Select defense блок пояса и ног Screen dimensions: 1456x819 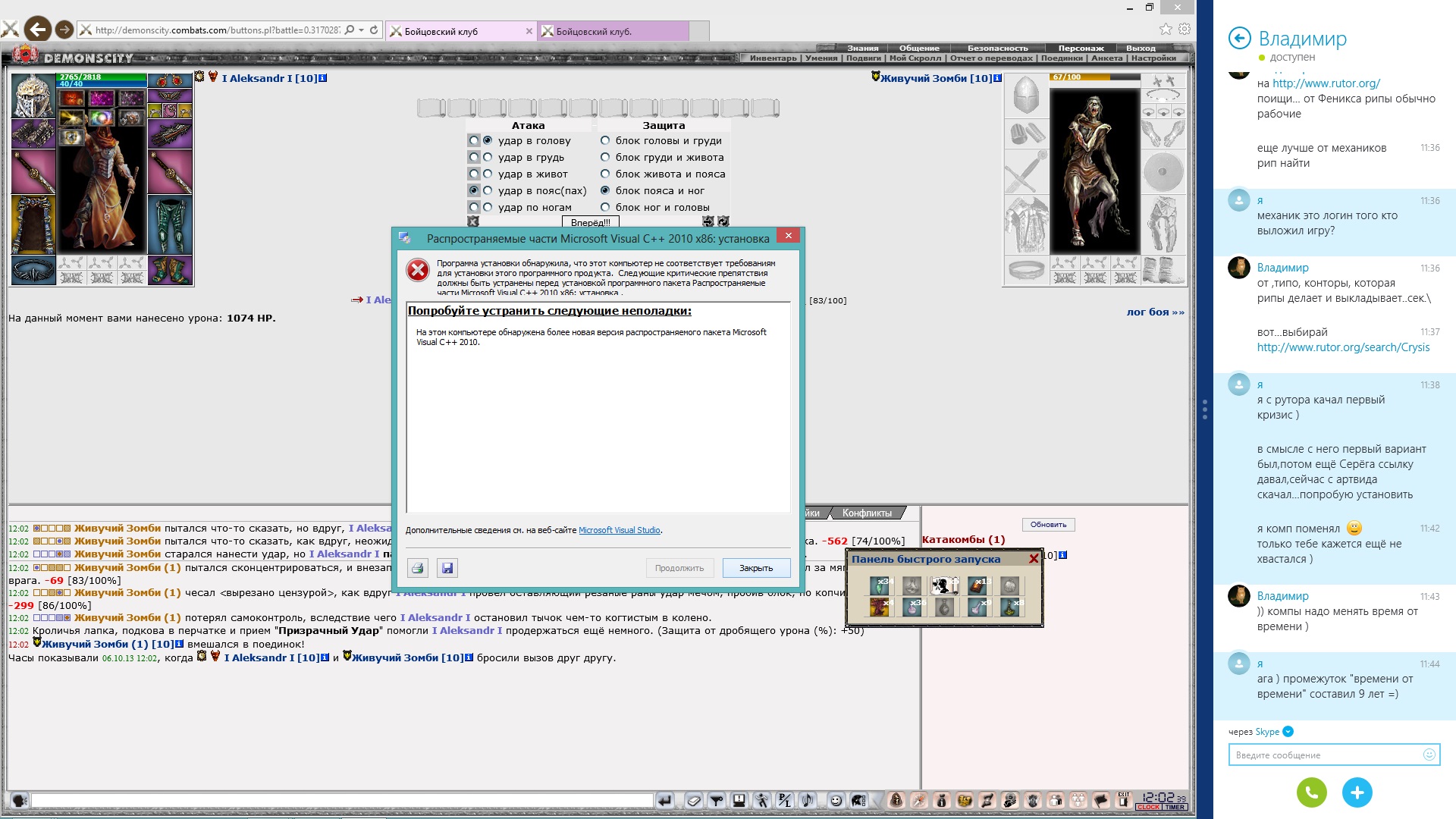605,190
